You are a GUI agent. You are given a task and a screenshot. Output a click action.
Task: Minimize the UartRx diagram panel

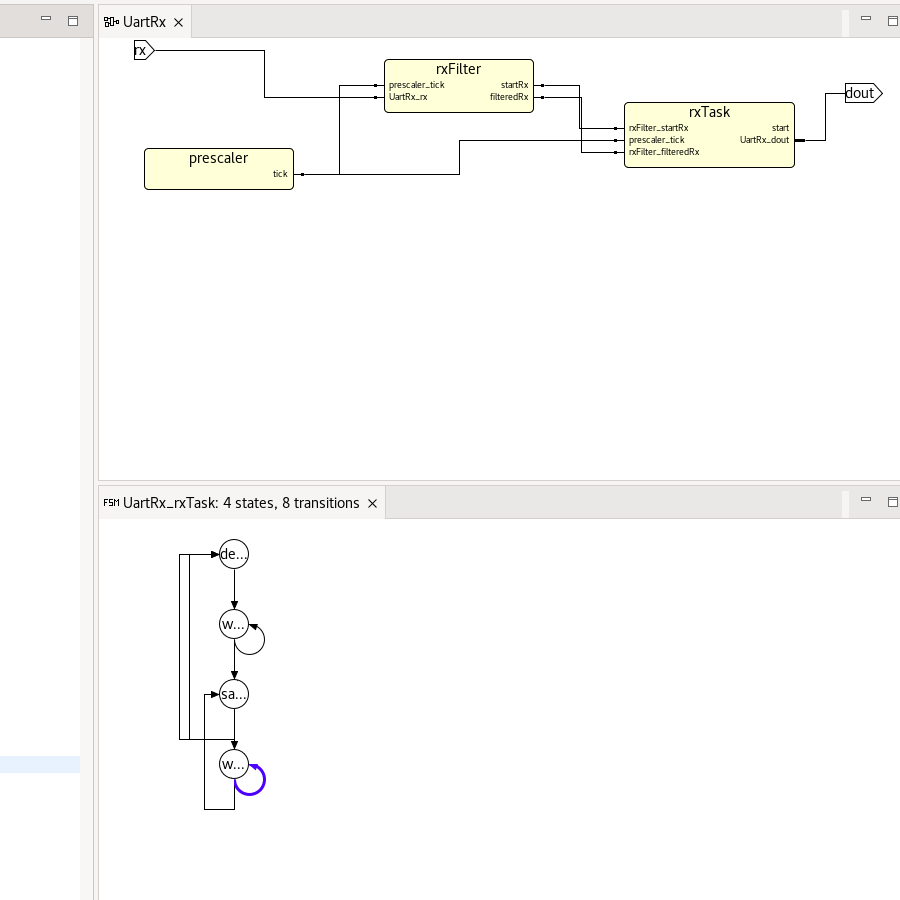865,20
